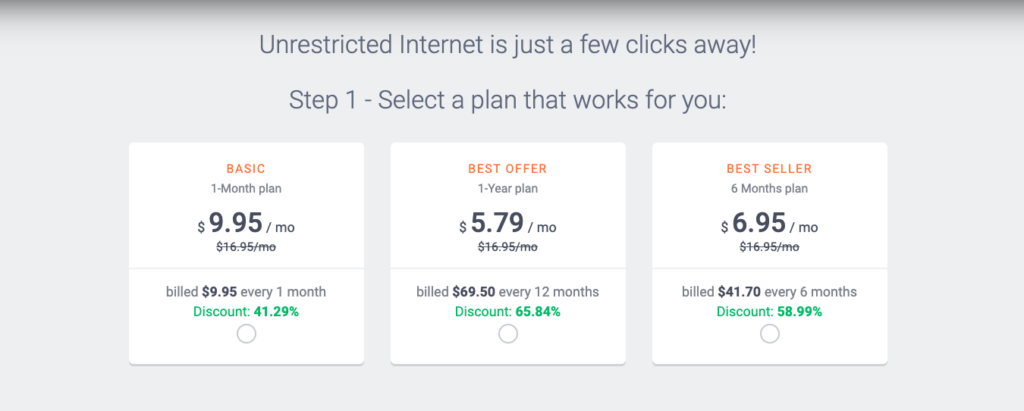Screen dimensions: 1024x411
Task: Click billed $41.70 every 6 months text
Action: click(x=769, y=292)
